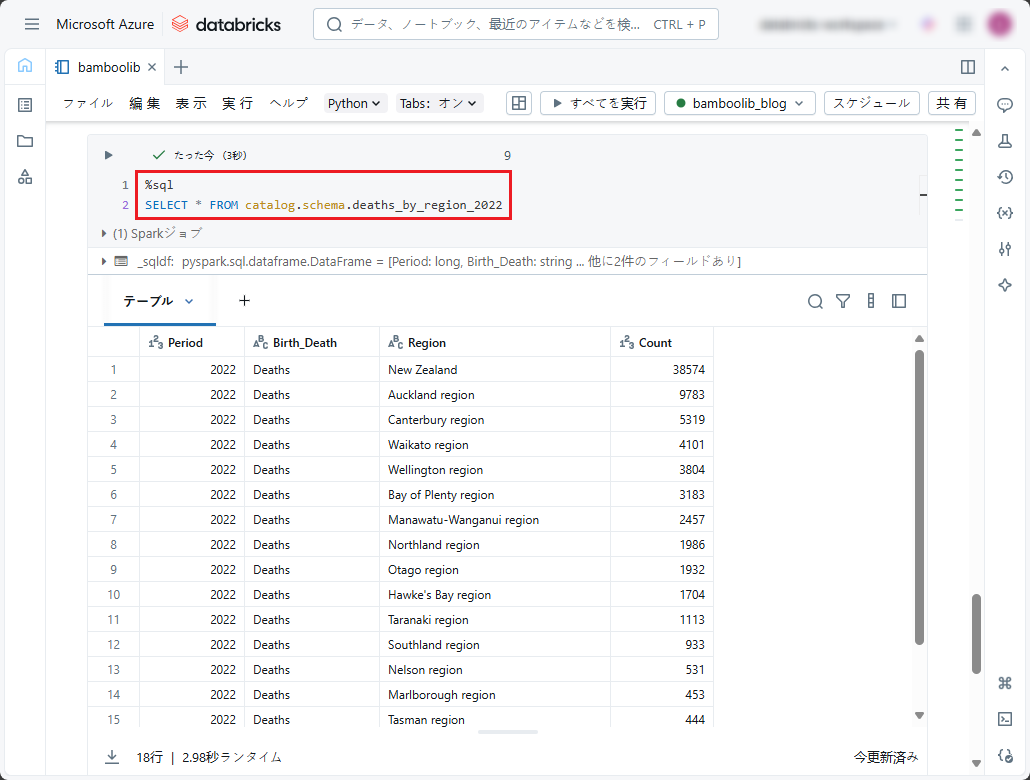The image size is (1030, 780).
Task: Expand the _sqldf dataframe schema
Action: coord(104,261)
